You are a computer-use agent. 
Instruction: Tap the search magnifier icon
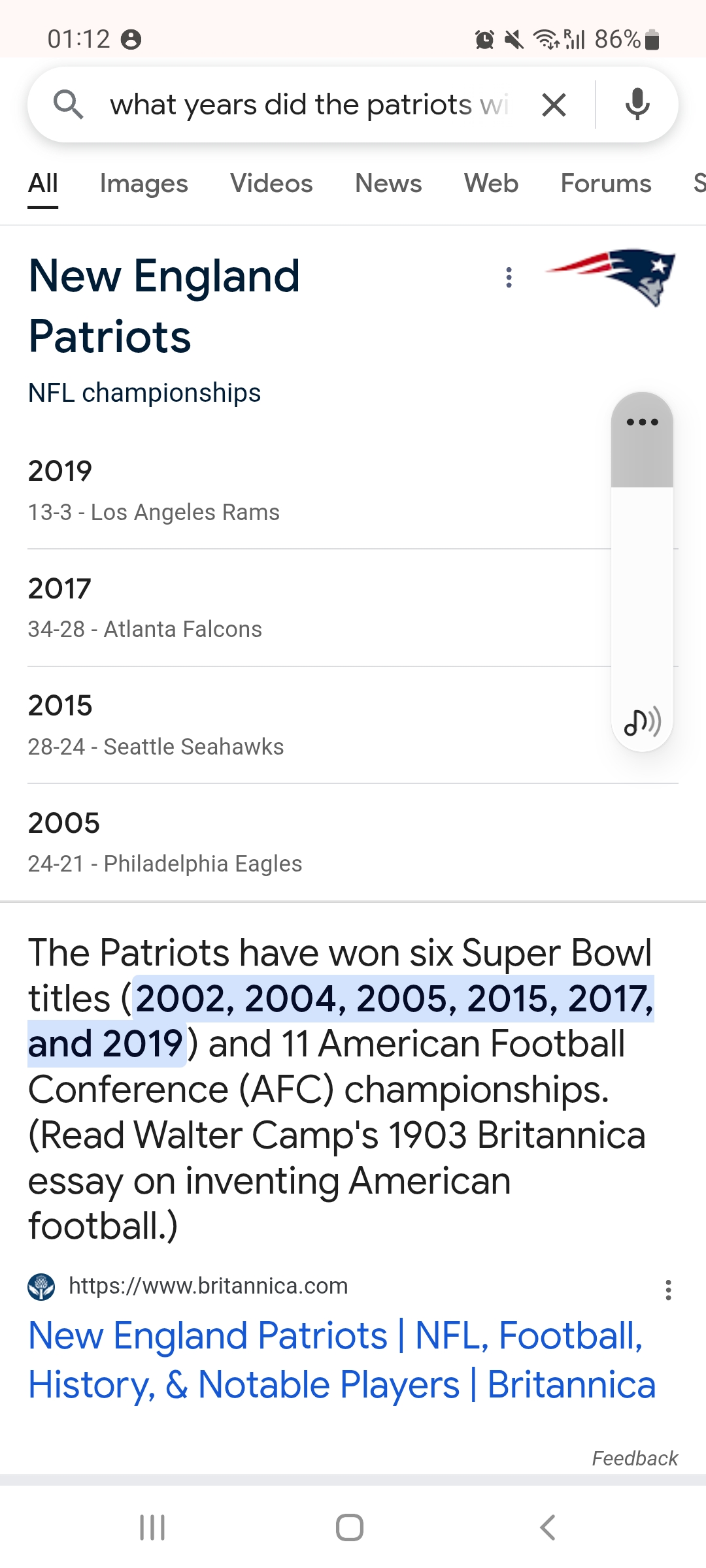pos(68,105)
